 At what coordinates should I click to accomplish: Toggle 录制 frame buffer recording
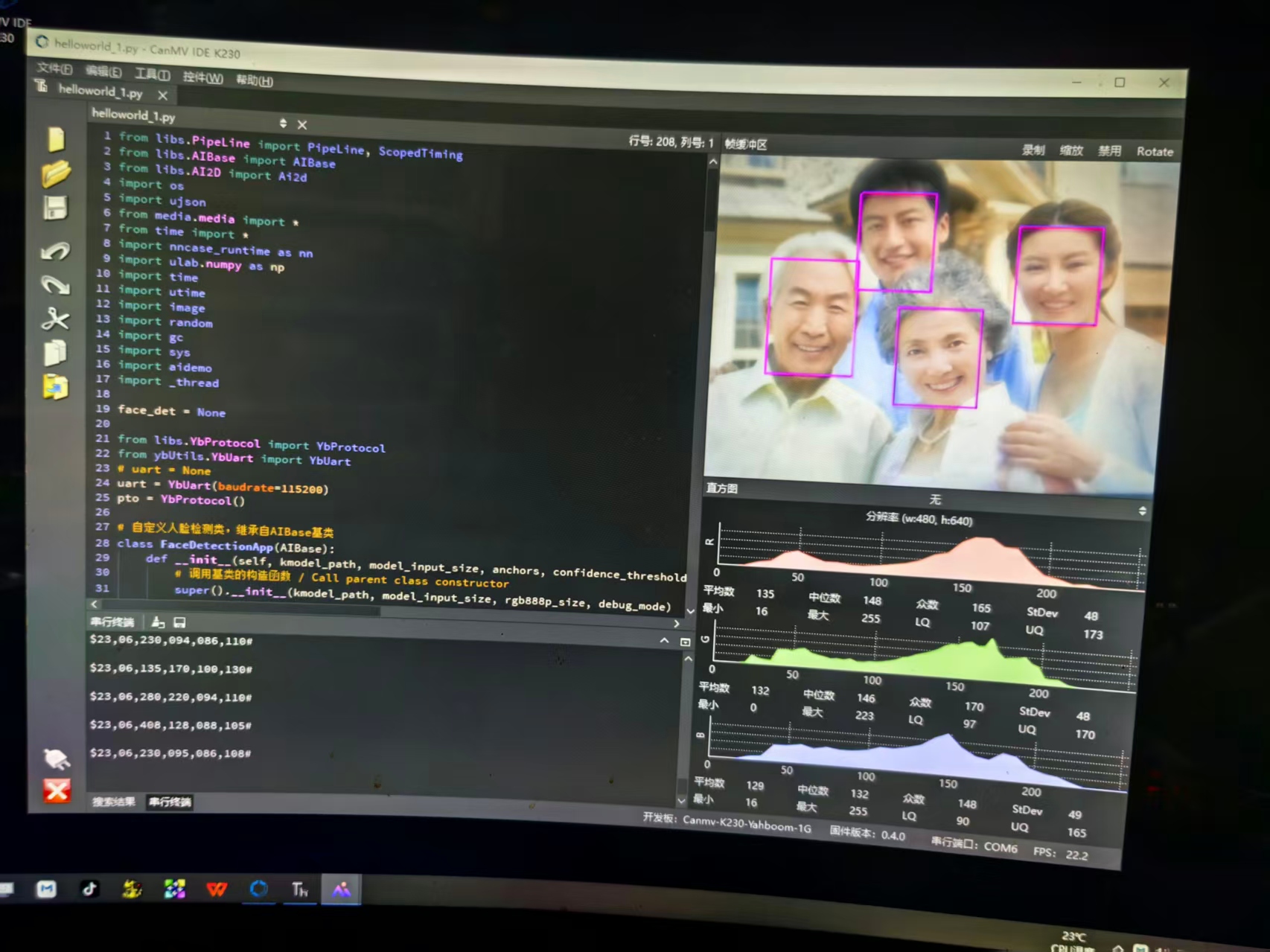coord(1033,150)
